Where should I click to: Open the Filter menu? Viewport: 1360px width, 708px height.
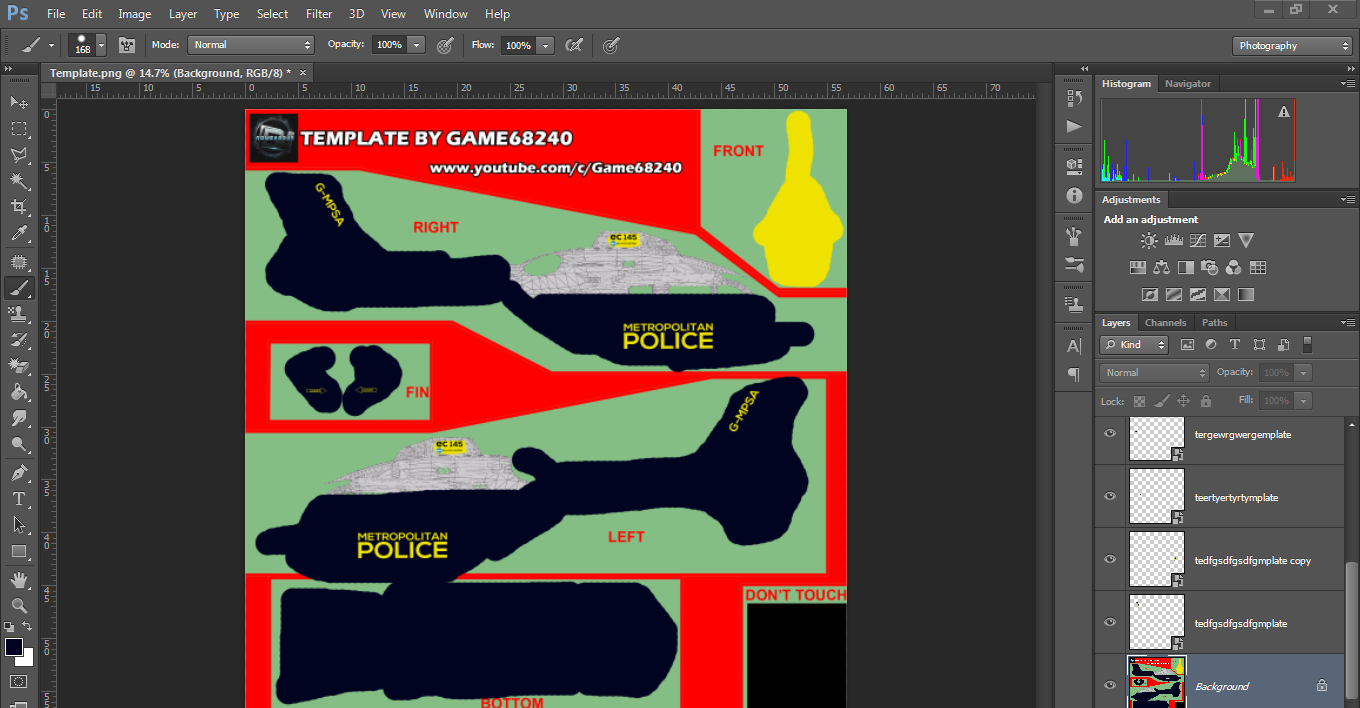click(x=319, y=14)
